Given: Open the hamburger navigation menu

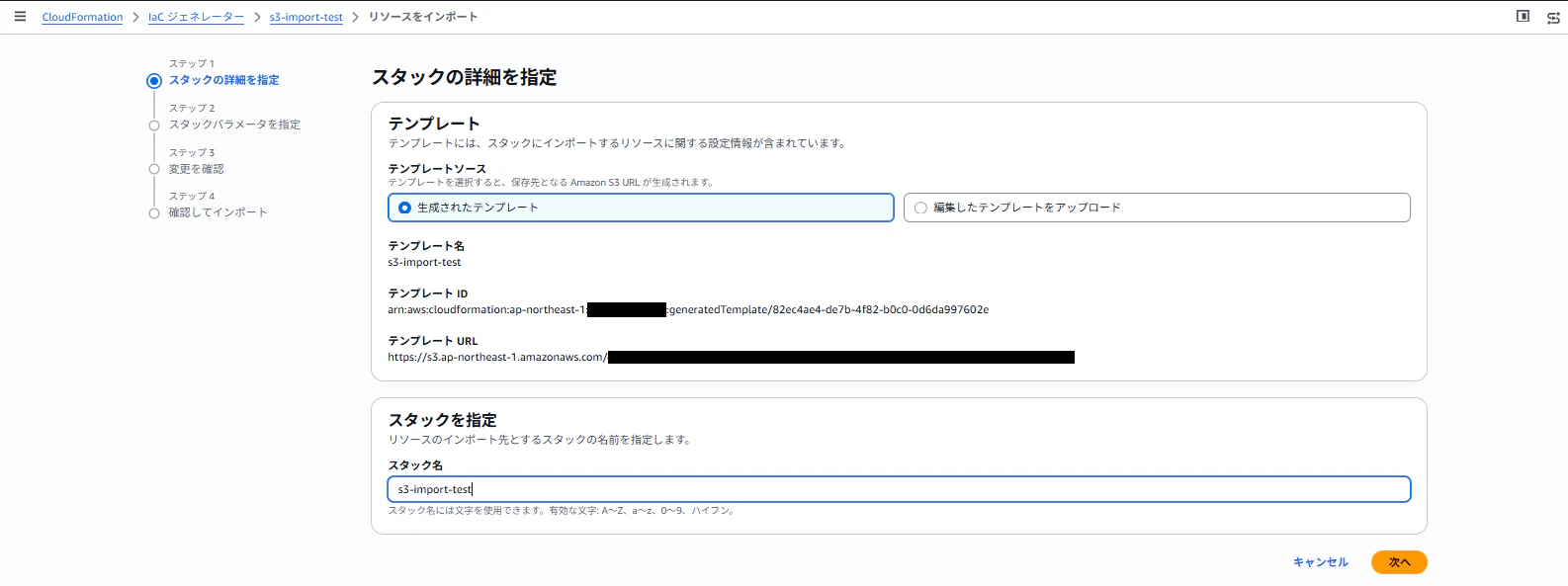Looking at the screenshot, I should click(x=20, y=17).
